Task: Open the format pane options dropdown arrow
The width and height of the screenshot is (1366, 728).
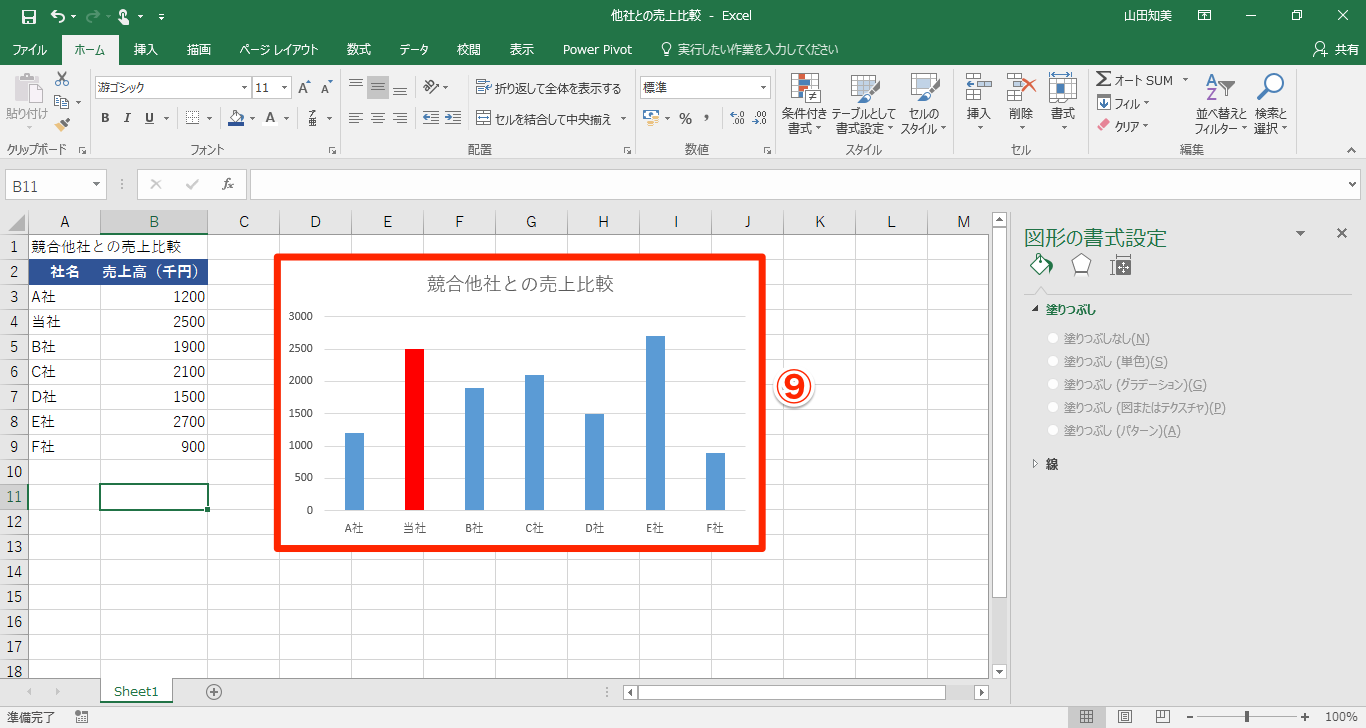Action: 1300,233
